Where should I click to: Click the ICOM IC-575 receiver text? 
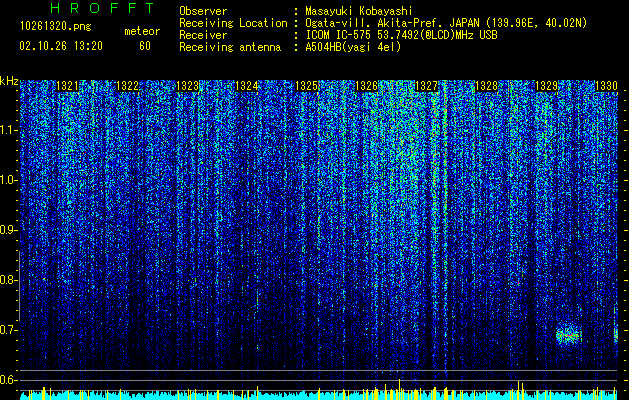click(401, 35)
